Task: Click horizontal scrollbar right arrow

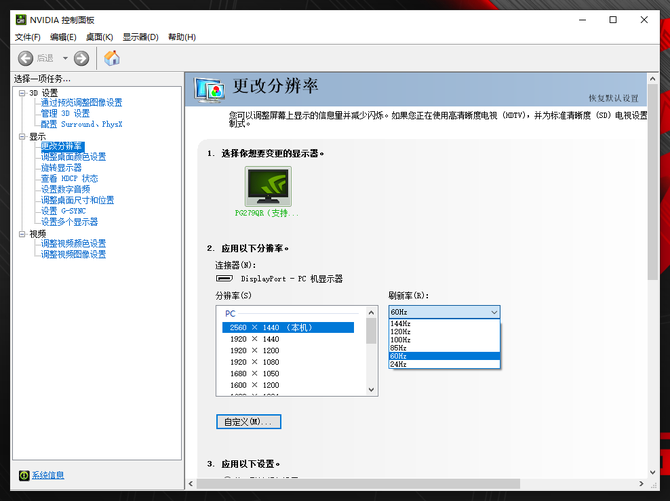Action: pyautogui.click(x=641, y=483)
